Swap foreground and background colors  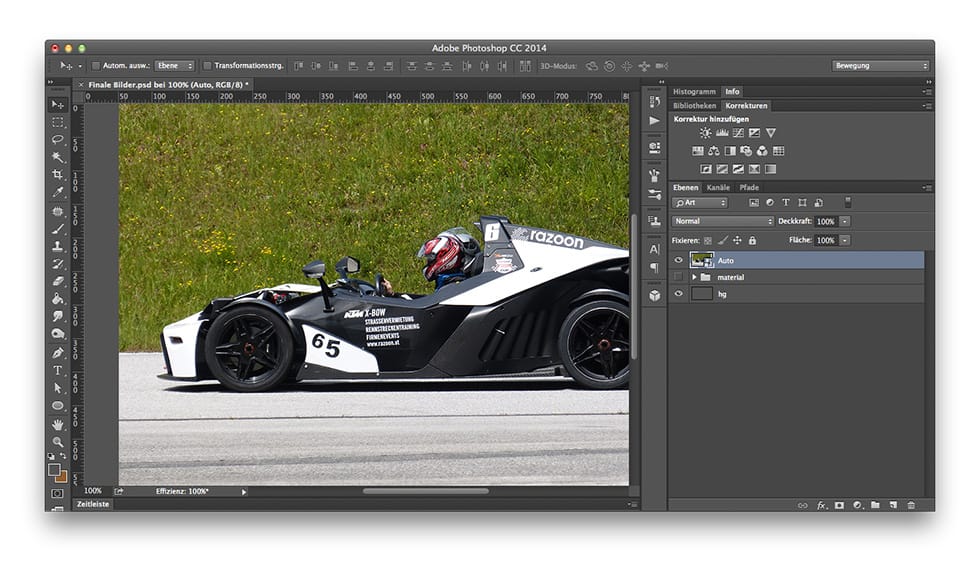coord(63,456)
